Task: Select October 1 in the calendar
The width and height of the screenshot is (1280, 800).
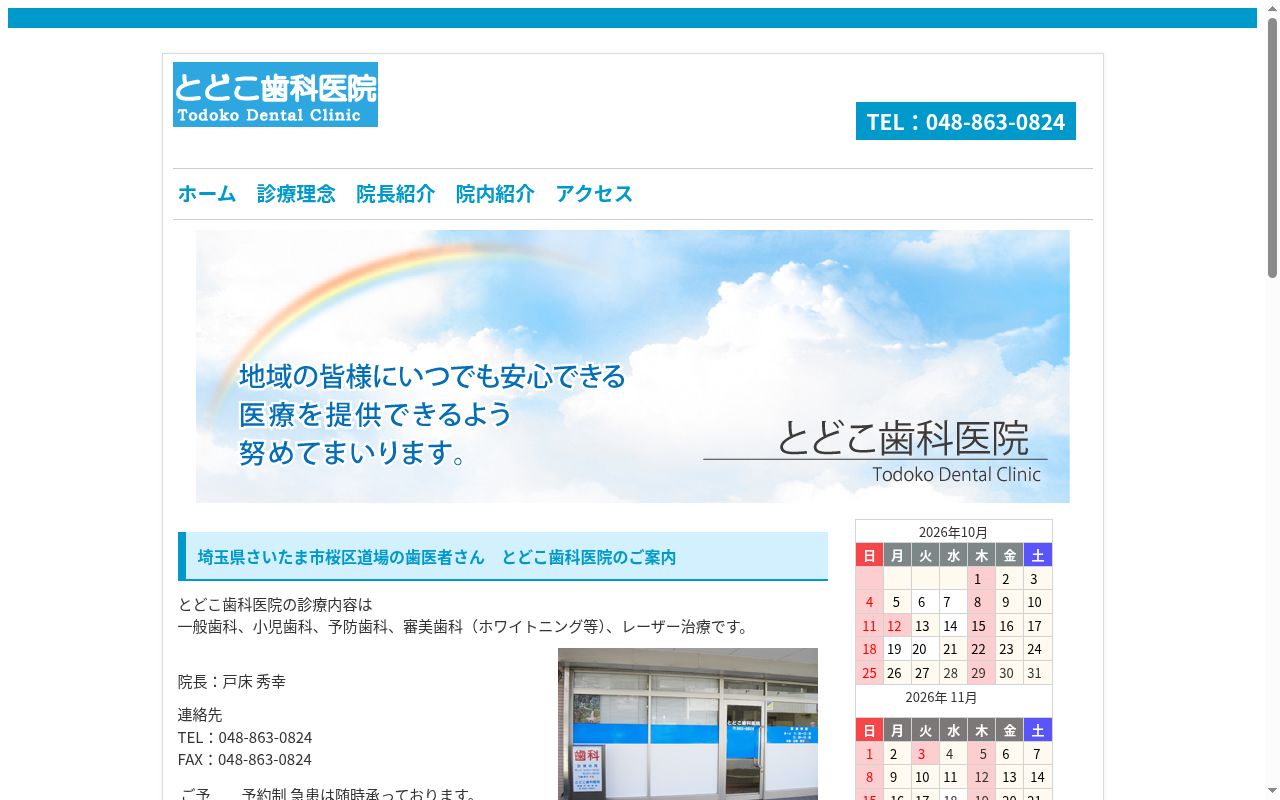Action: pos(981,579)
